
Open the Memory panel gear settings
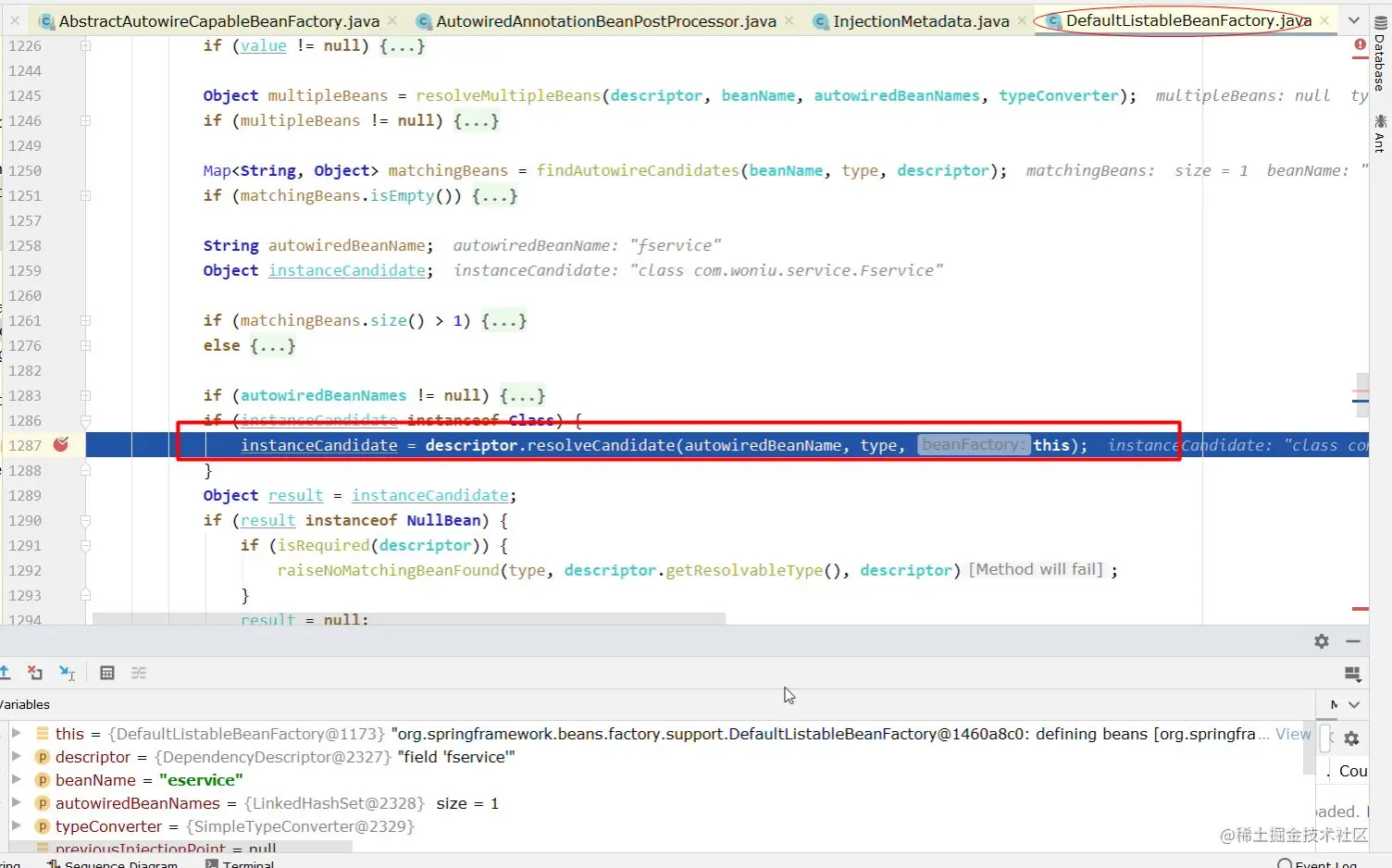point(1351,738)
